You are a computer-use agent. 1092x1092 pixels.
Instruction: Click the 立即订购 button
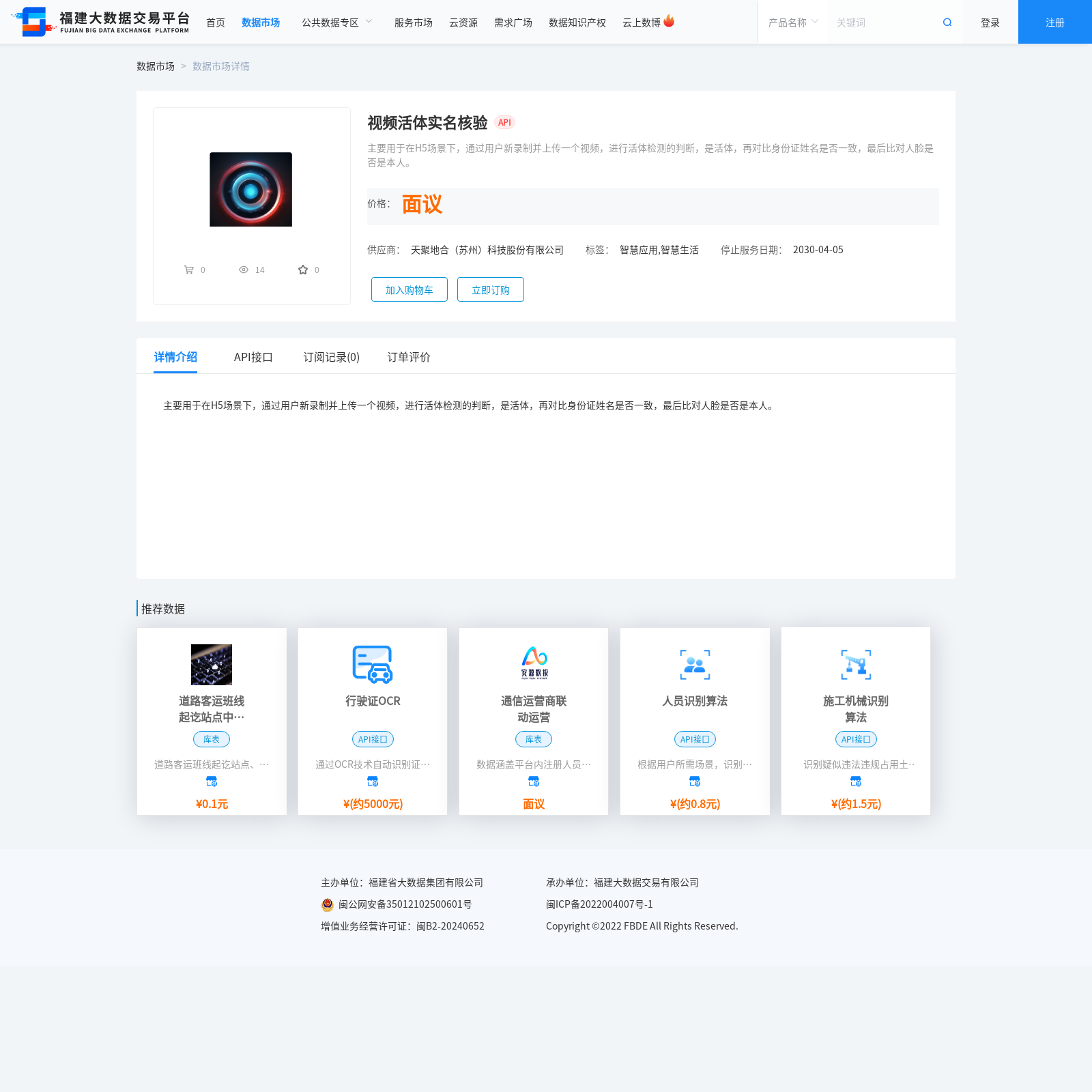coord(491,289)
